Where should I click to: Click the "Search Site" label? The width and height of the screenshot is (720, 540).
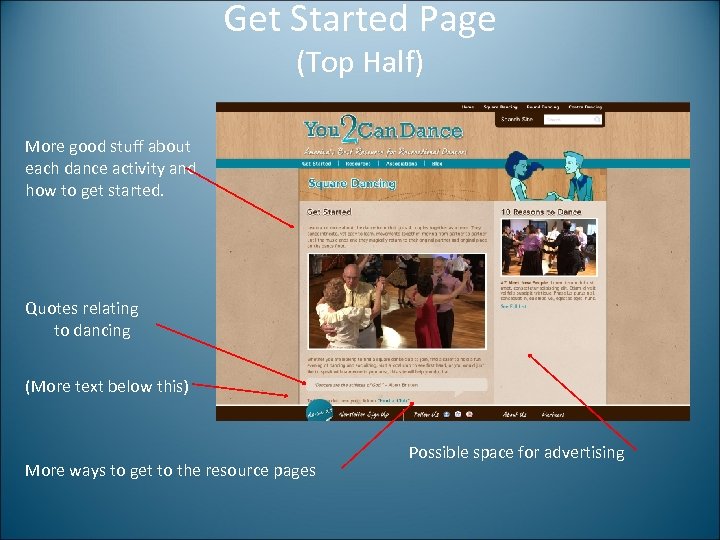[517, 119]
